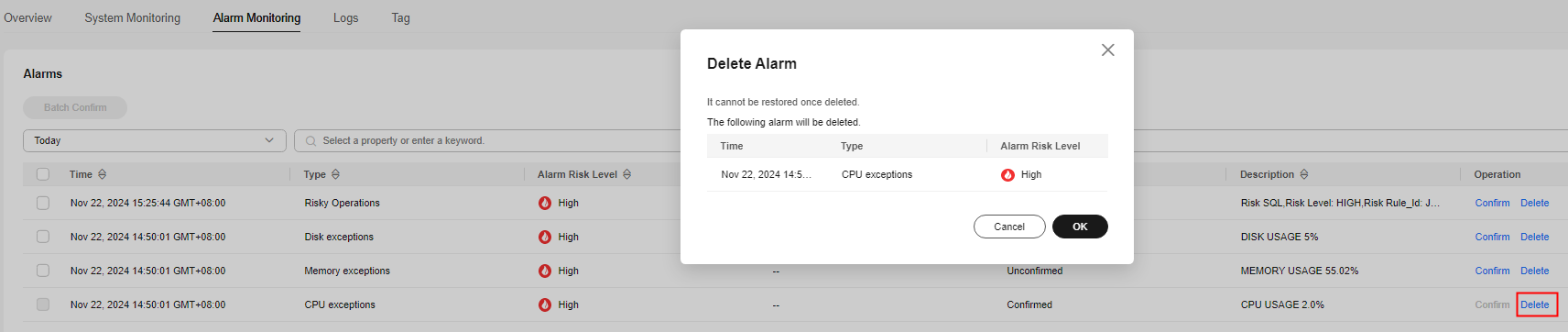Switch to System Monitoring tab
The width and height of the screenshot is (1568, 332).
(133, 17)
